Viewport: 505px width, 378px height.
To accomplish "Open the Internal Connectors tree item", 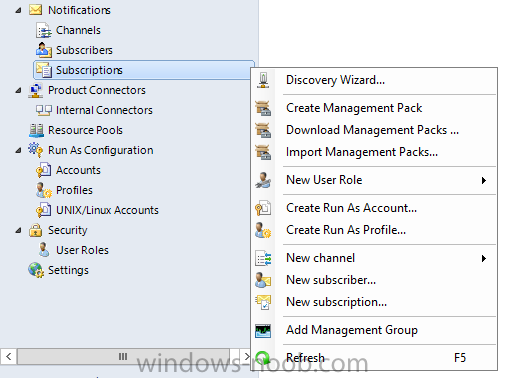I will point(104,110).
